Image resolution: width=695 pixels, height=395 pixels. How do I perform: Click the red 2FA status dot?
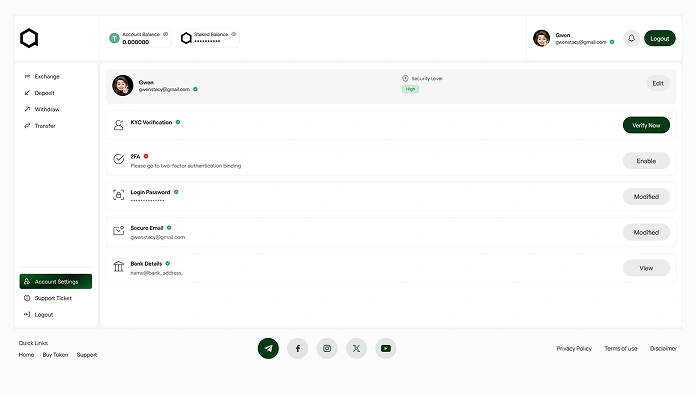pyautogui.click(x=146, y=156)
